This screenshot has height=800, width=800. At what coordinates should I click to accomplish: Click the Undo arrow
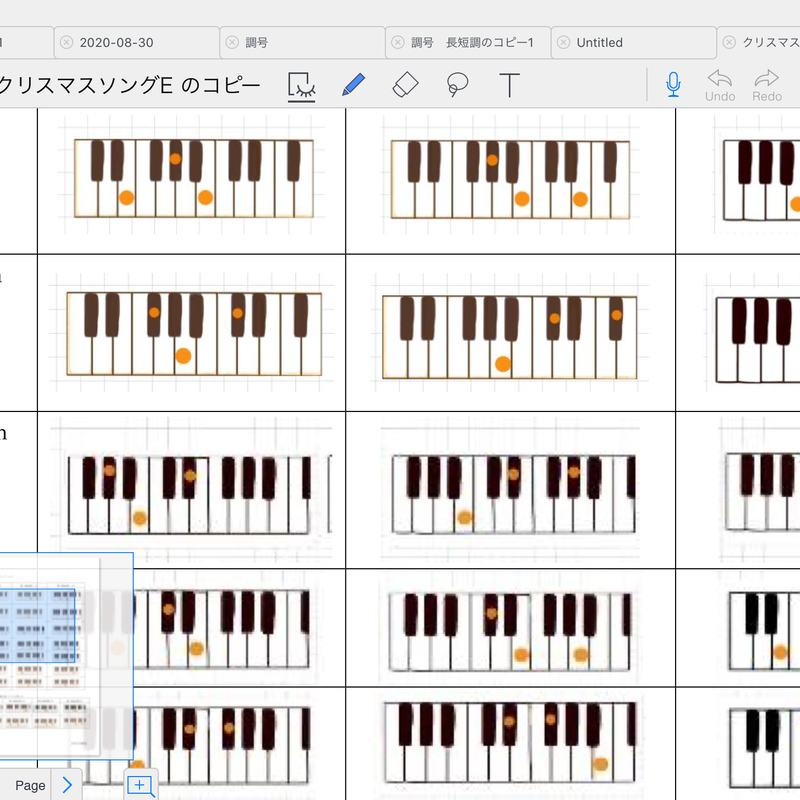click(720, 79)
